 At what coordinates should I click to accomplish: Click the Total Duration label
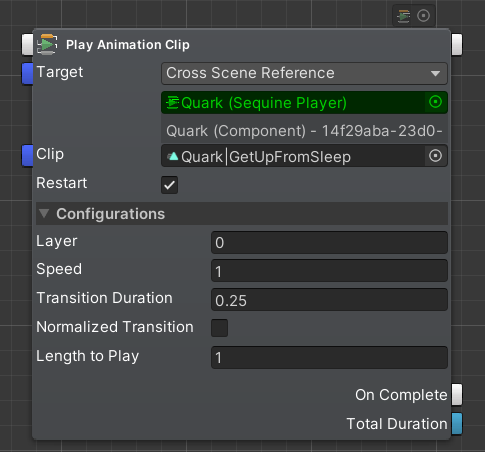[x=397, y=424]
